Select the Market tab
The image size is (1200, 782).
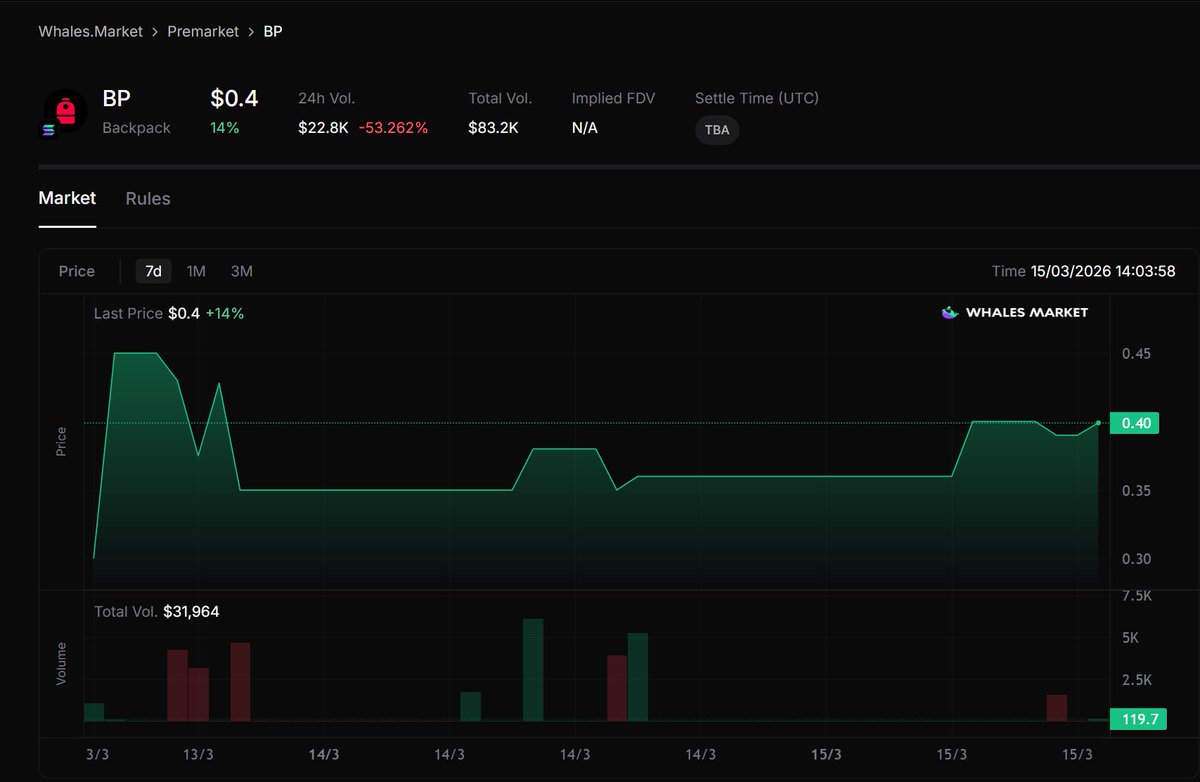point(67,198)
